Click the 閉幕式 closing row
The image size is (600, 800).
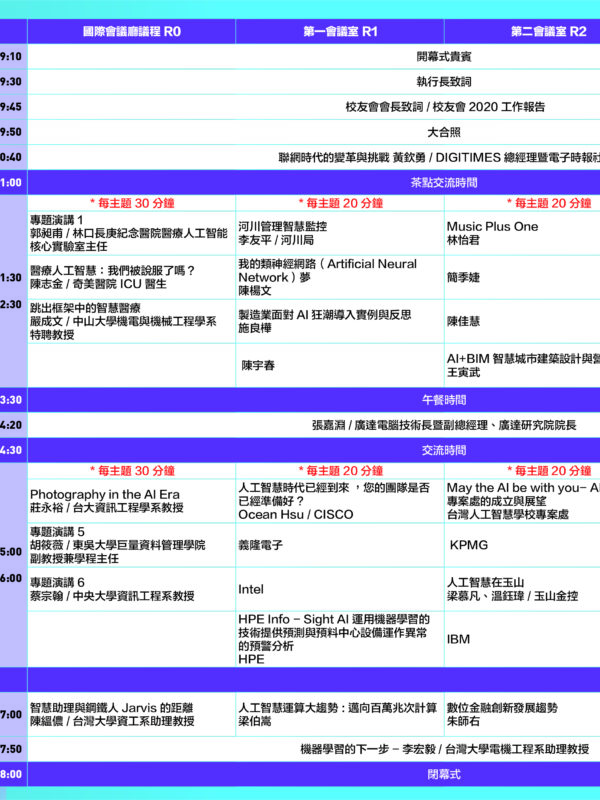tap(443, 774)
